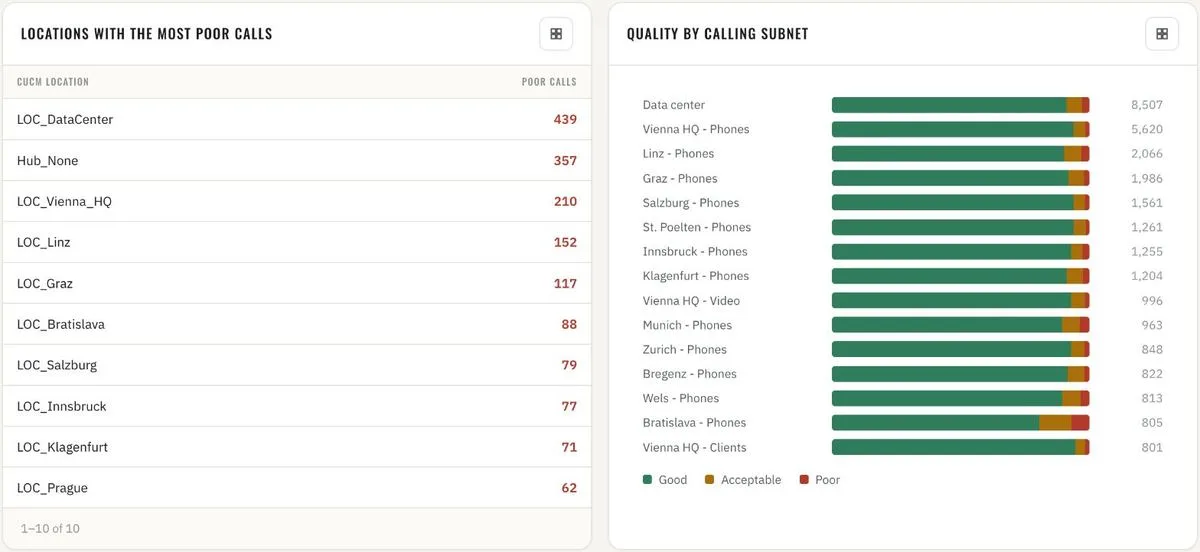Click the Vienna HQ - Clients label

pyautogui.click(x=695, y=448)
